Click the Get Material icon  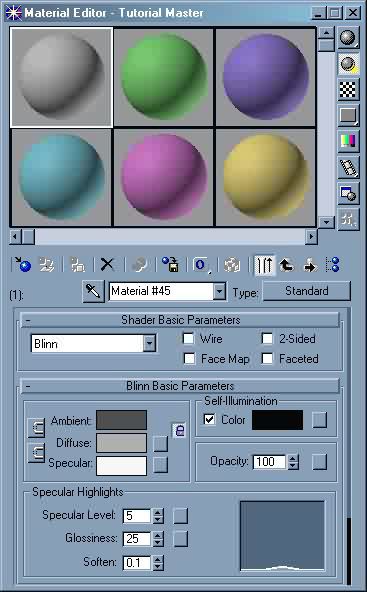22,265
